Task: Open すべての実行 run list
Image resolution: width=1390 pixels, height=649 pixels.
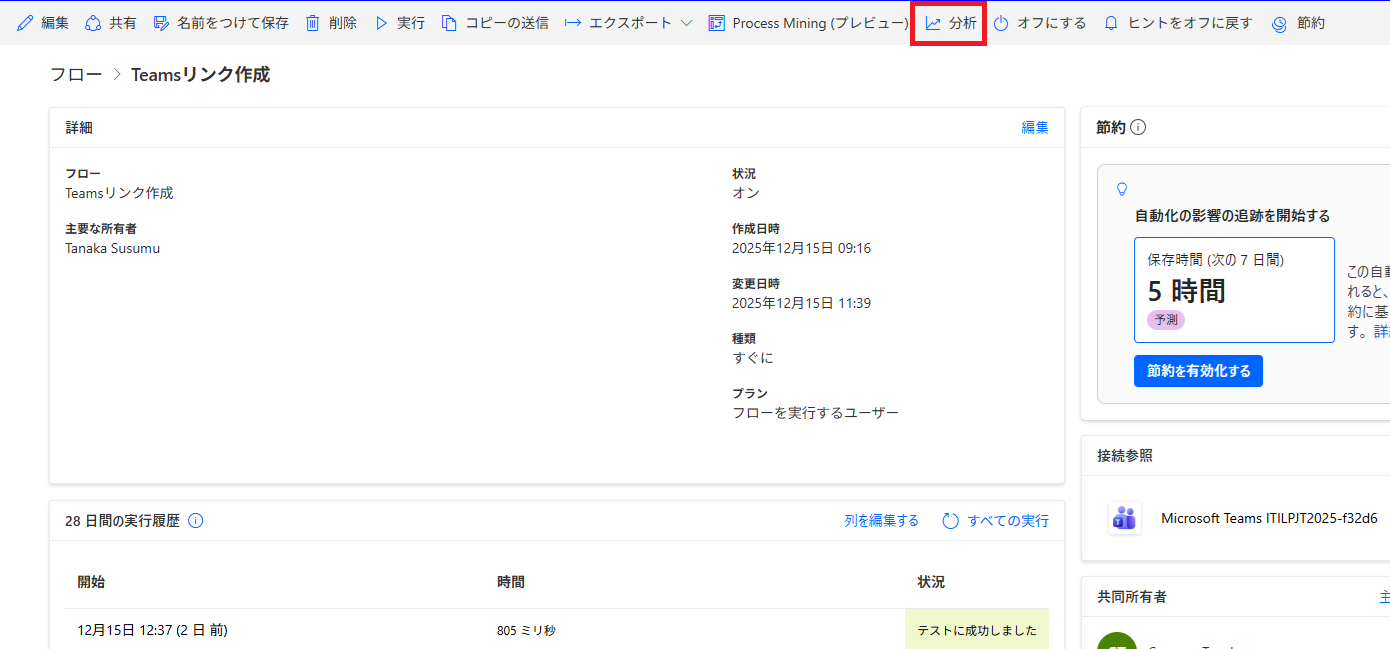Action: point(996,520)
